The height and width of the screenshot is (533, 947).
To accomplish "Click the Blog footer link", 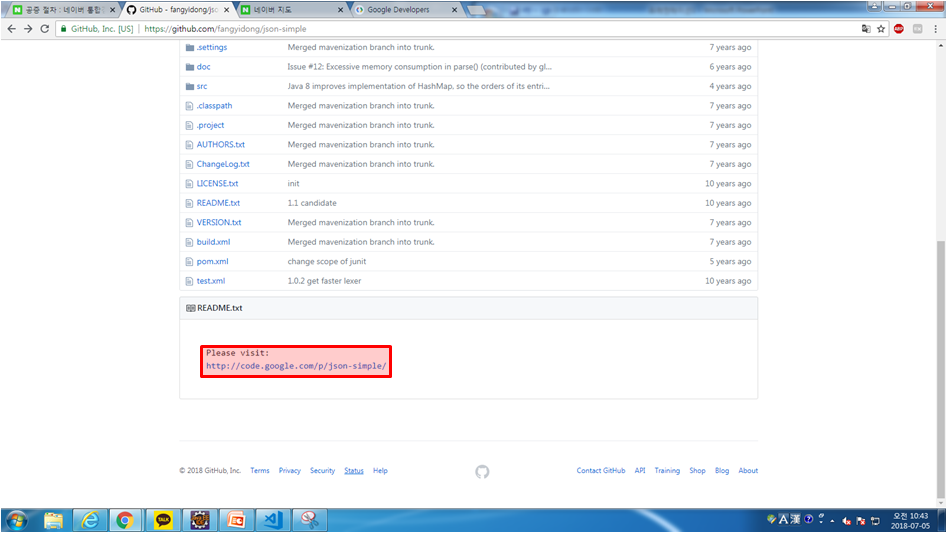I will [x=722, y=470].
